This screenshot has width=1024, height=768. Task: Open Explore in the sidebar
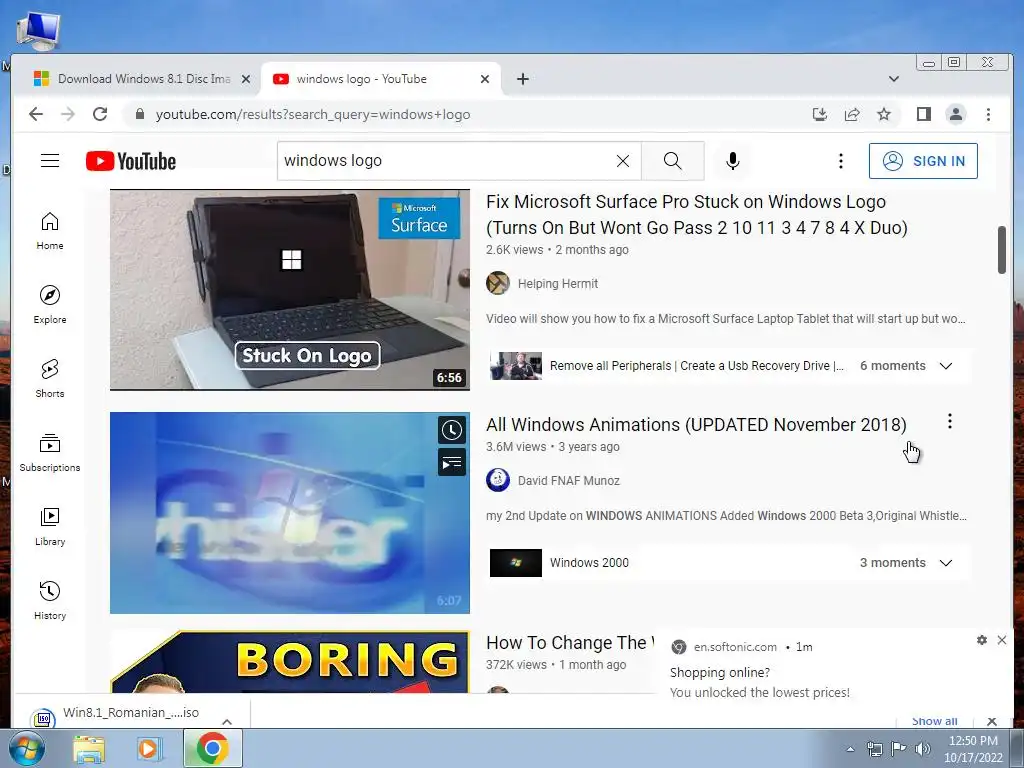[x=50, y=305]
